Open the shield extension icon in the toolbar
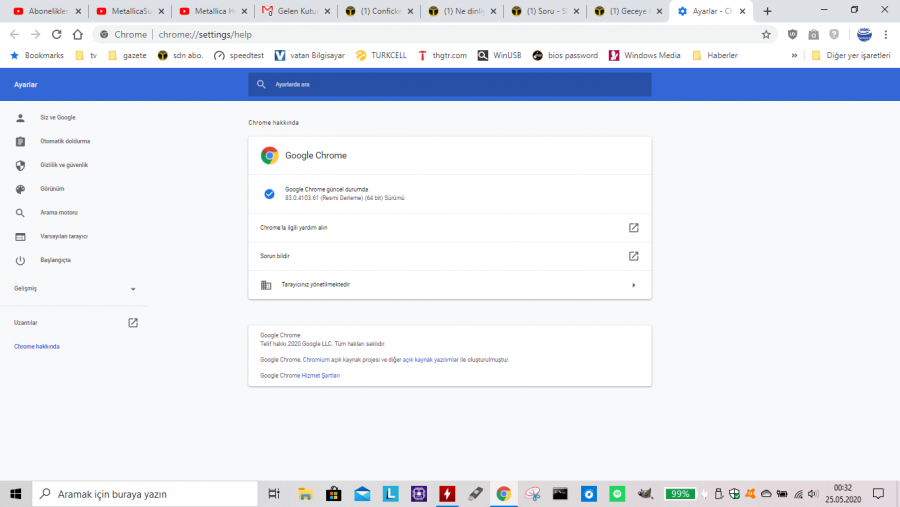This screenshot has width=900, height=507. pyautogui.click(x=792, y=34)
